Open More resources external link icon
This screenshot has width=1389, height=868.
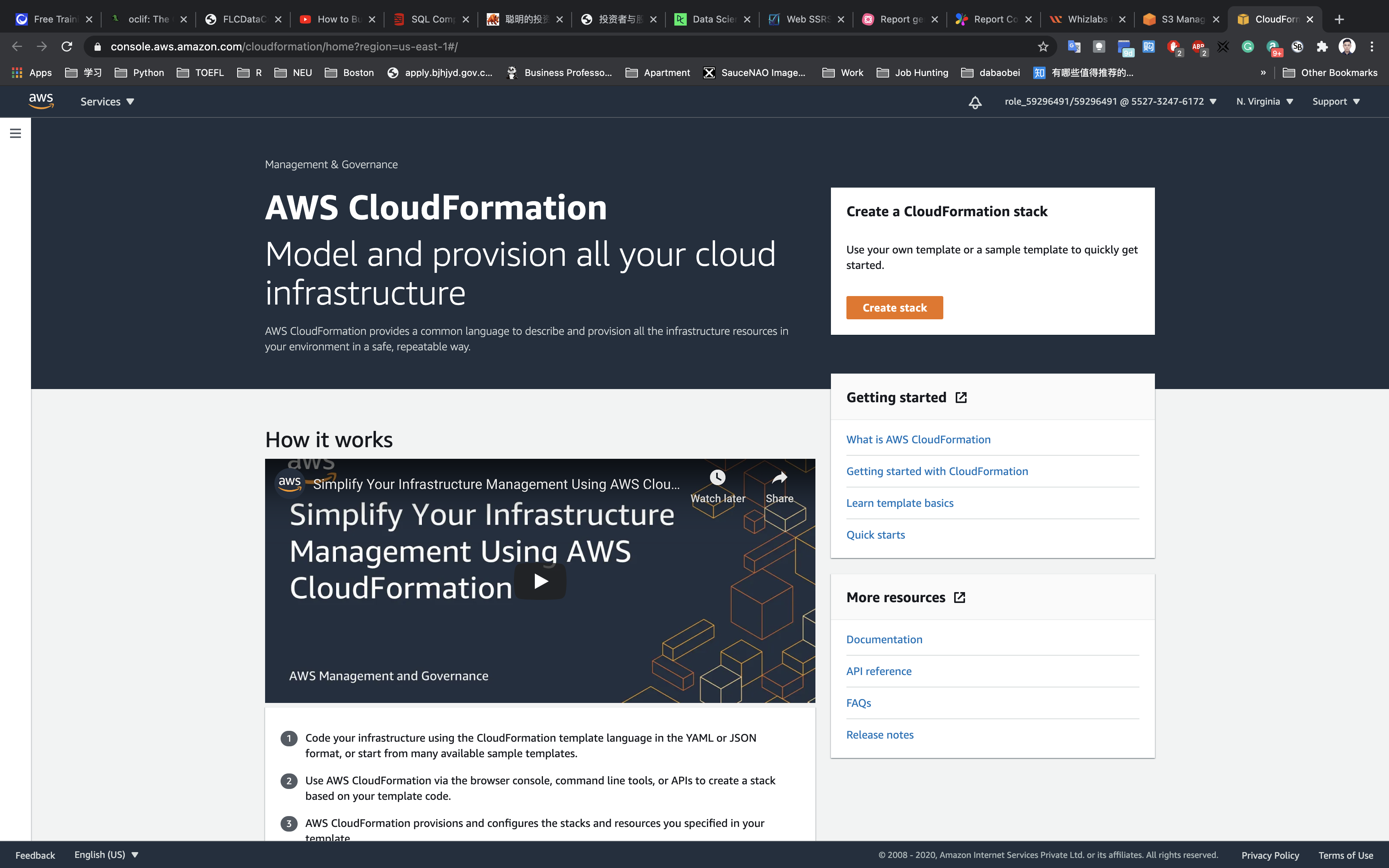[959, 598]
